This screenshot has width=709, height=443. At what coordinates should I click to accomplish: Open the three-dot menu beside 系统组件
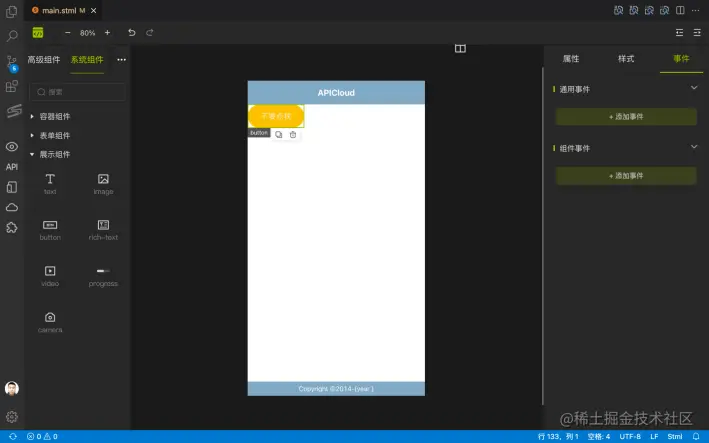[122, 60]
